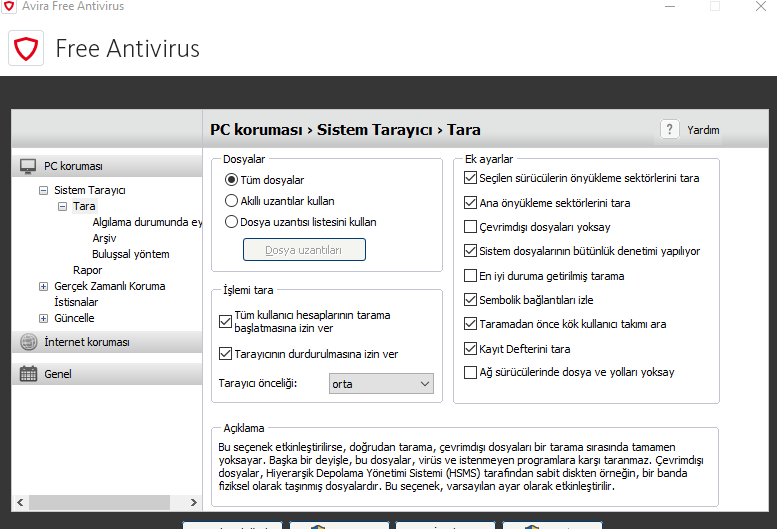
Task: Select Gerçek Zamanlı Koruma tree item
Action: [x=110, y=286]
